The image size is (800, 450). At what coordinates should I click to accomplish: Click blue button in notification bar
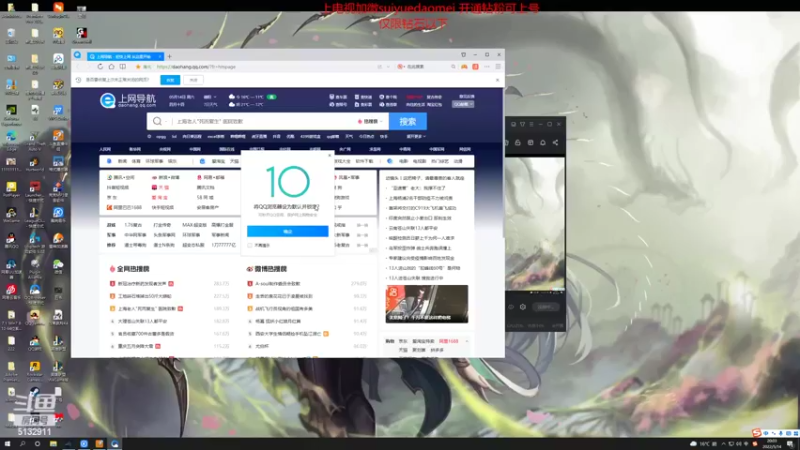coord(170,80)
